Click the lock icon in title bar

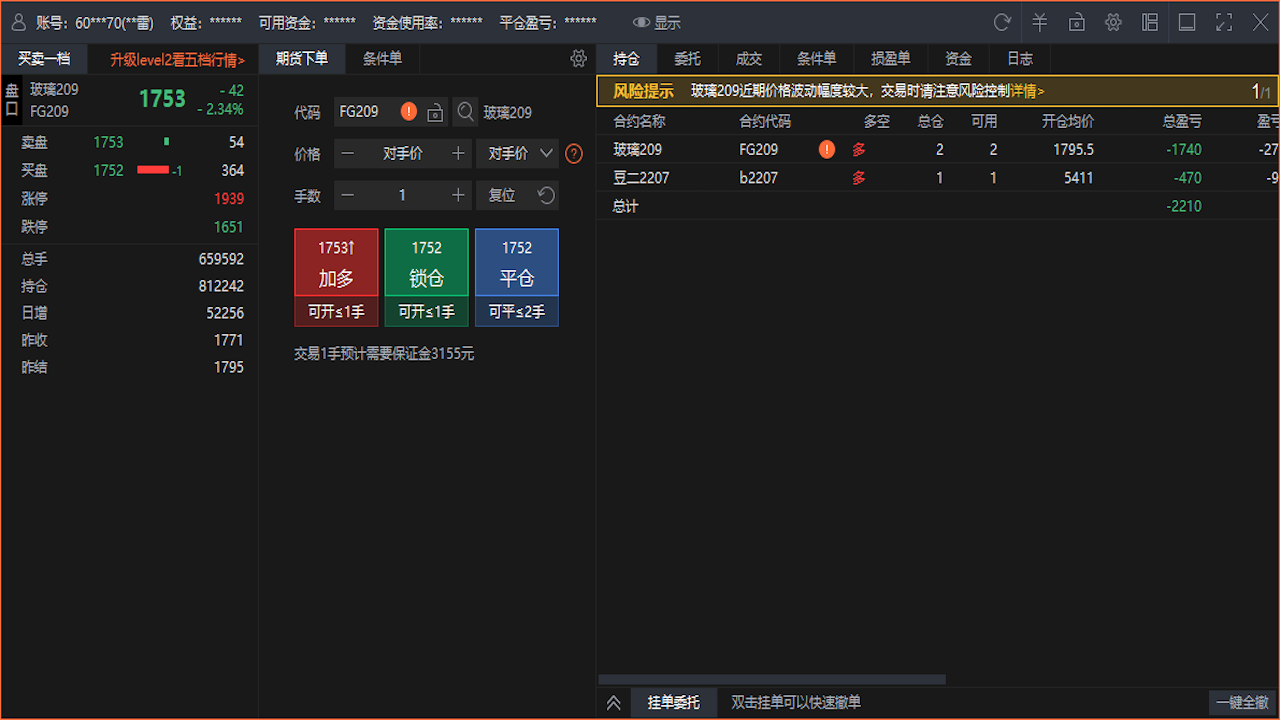[1077, 22]
